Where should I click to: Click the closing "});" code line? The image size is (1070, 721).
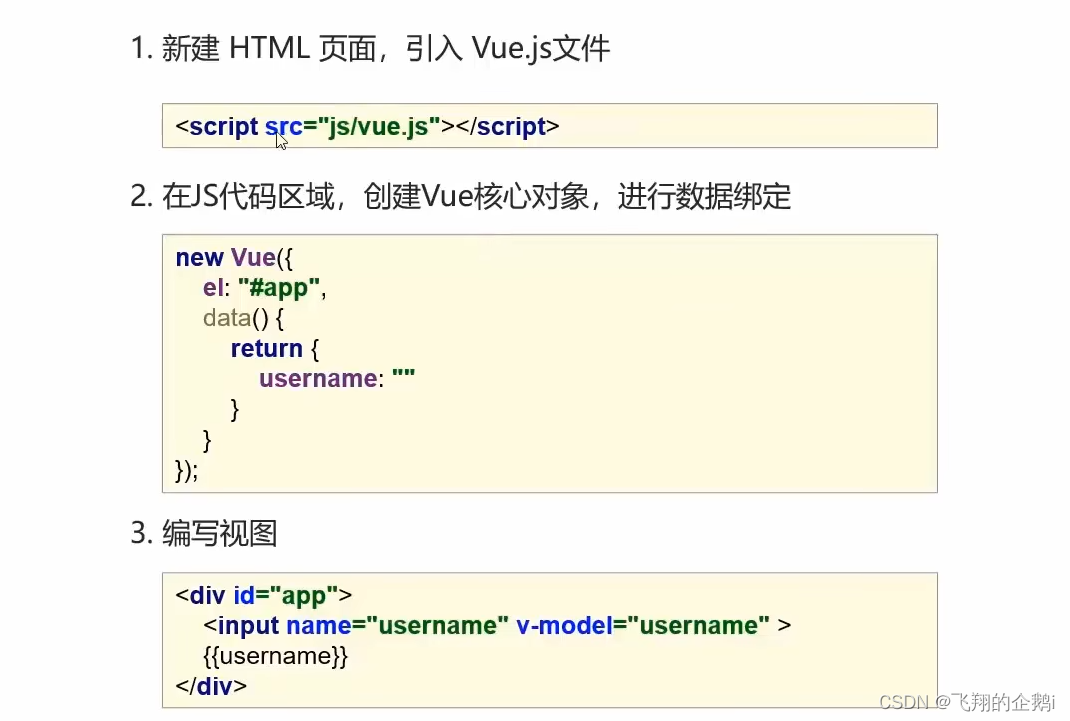pyautogui.click(x=187, y=470)
